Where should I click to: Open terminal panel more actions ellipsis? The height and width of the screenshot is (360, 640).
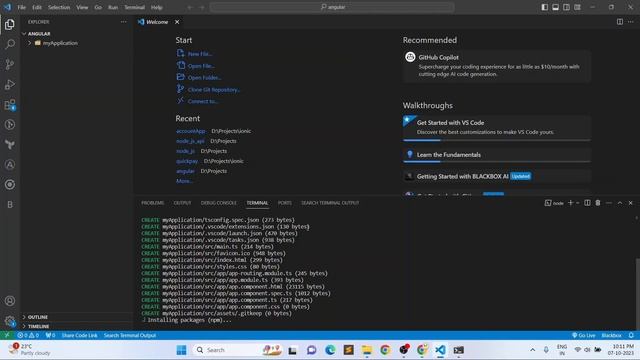pos(609,203)
